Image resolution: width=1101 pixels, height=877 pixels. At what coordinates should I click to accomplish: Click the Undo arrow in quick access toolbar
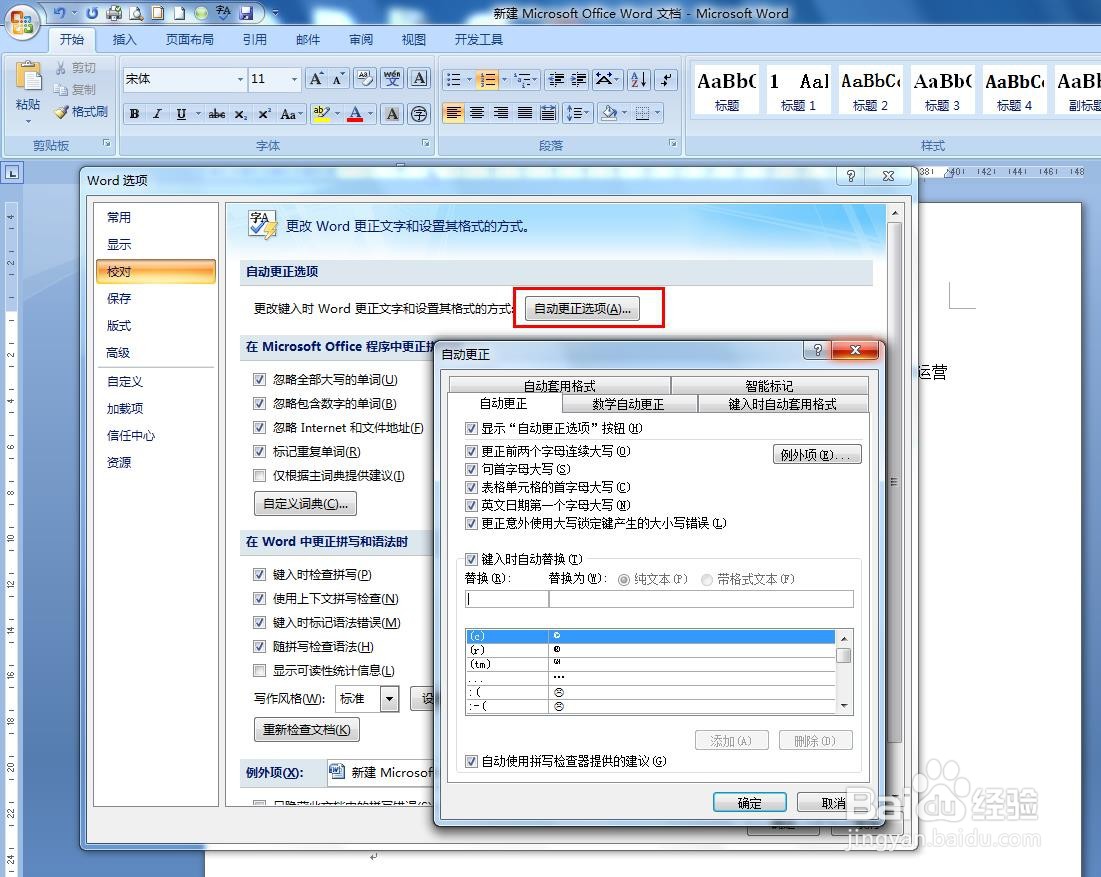pos(59,13)
